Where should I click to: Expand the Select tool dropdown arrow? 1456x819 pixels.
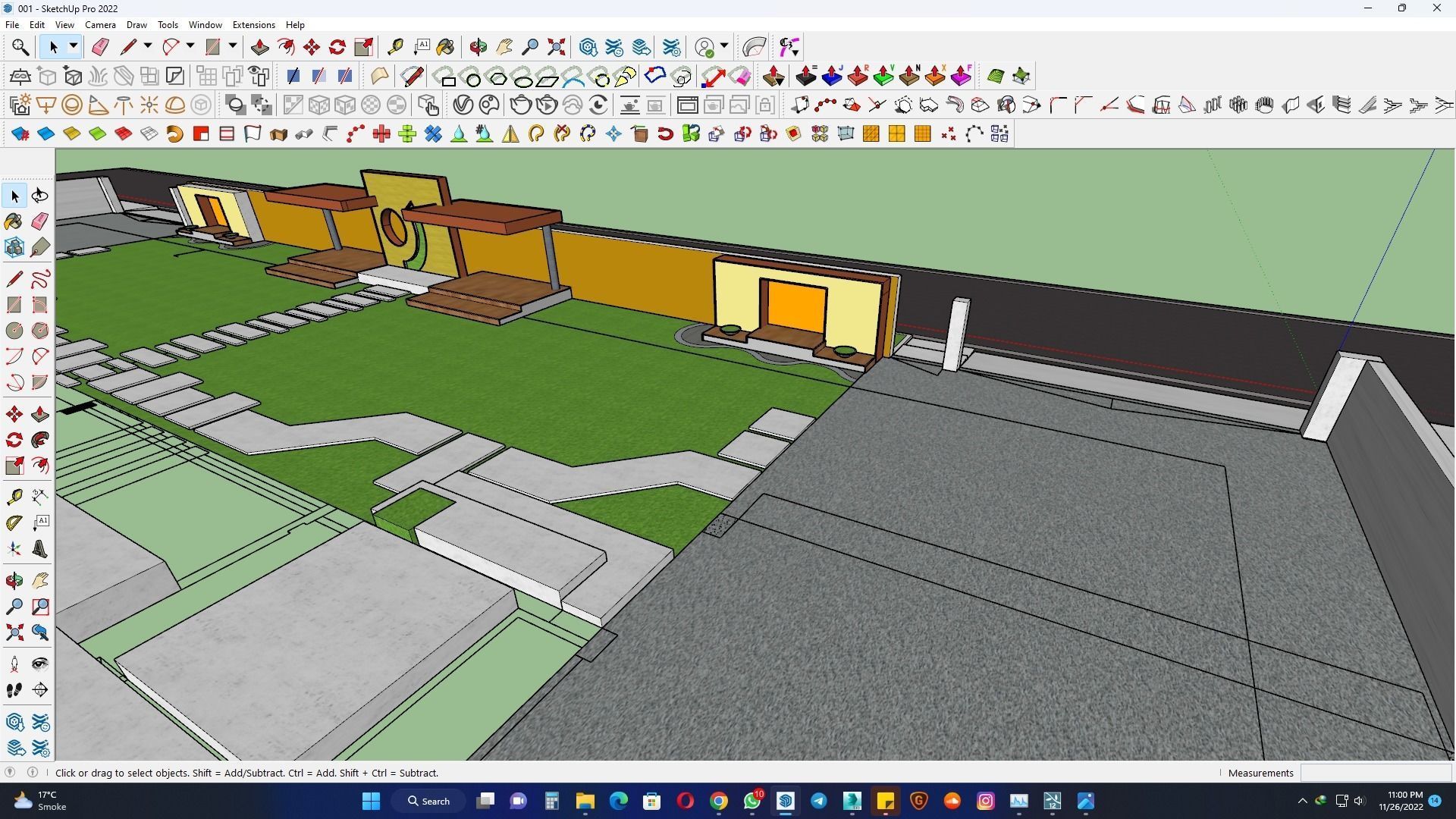click(73, 47)
